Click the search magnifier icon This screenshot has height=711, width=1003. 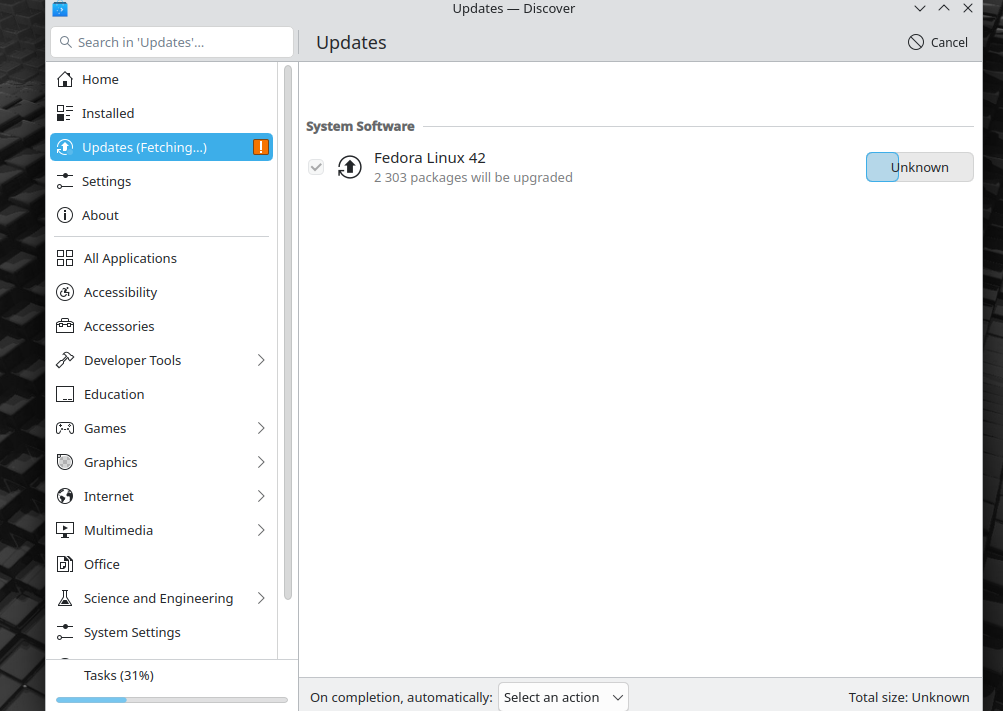[65, 42]
